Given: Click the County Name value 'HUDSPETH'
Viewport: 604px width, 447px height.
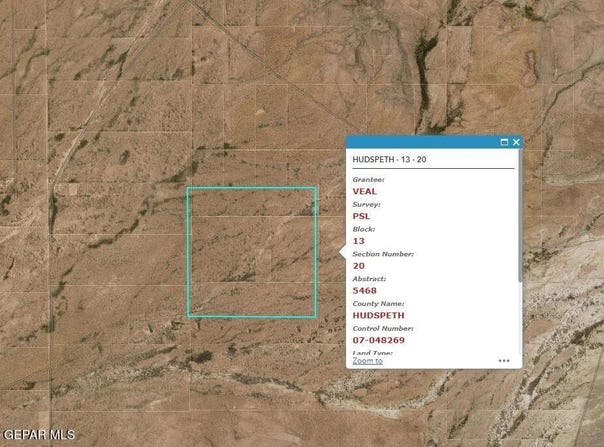Looking at the screenshot, I should tap(378, 315).
